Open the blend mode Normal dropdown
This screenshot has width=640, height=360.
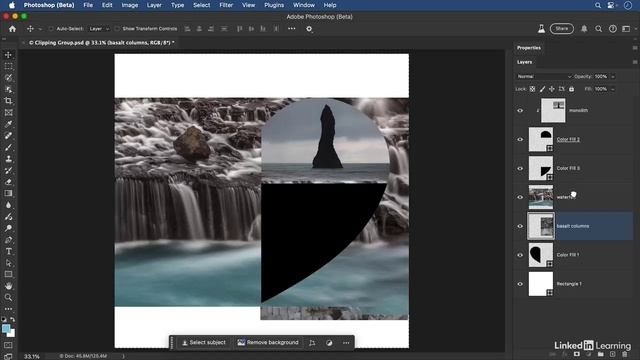544,76
